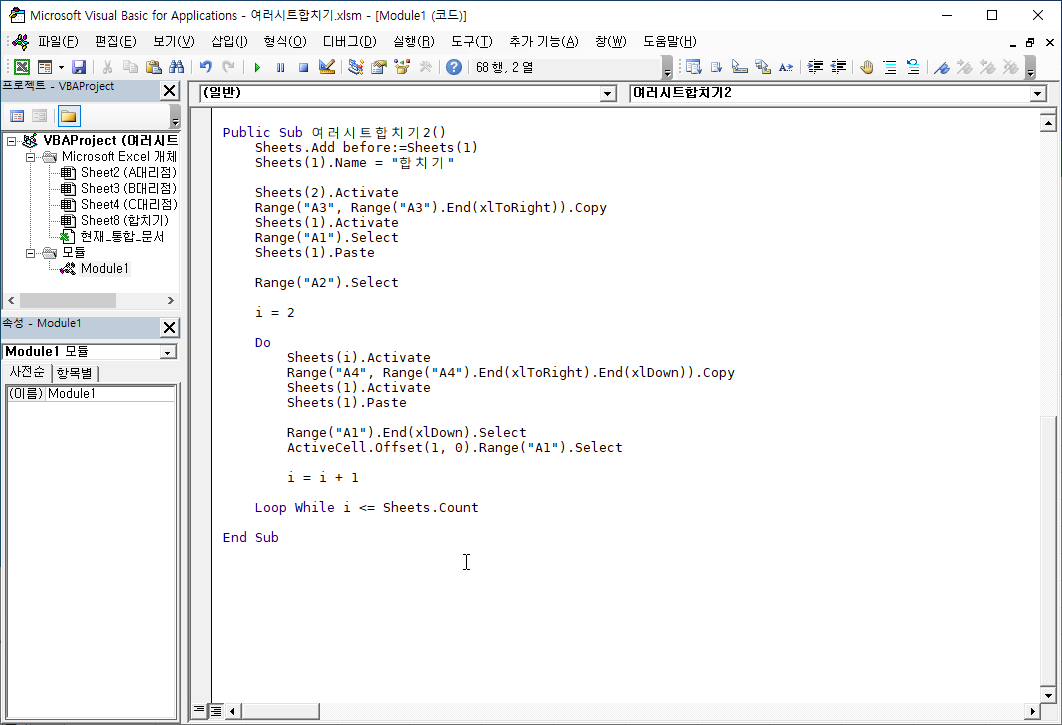Undo the last edit
Image resolution: width=1062 pixels, height=725 pixels.
click(205, 67)
